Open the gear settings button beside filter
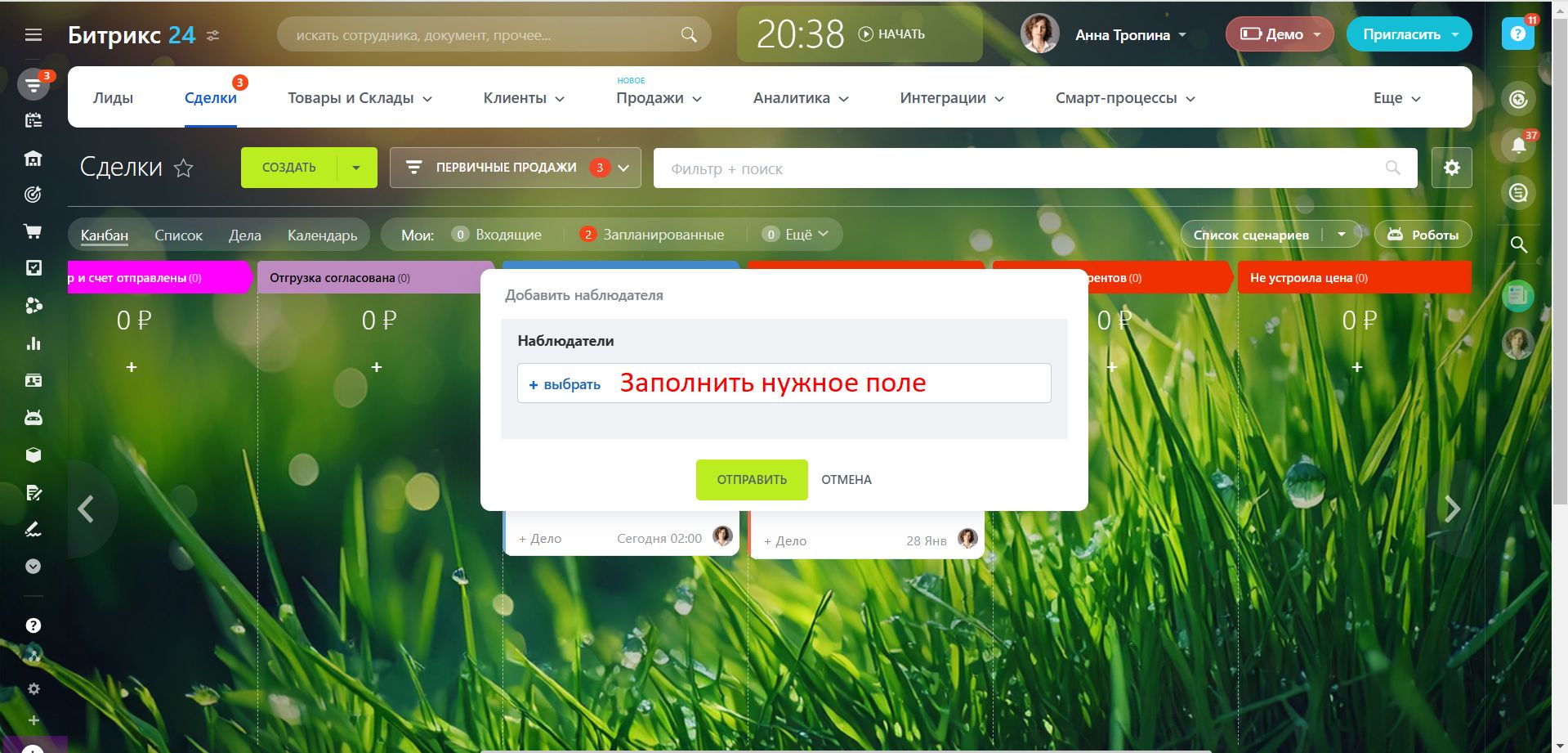 pyautogui.click(x=1451, y=168)
